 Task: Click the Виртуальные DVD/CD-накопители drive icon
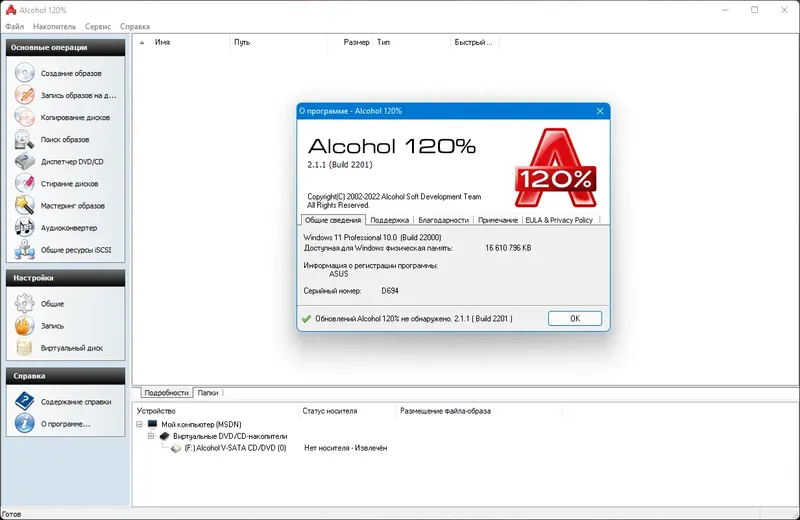(164, 436)
